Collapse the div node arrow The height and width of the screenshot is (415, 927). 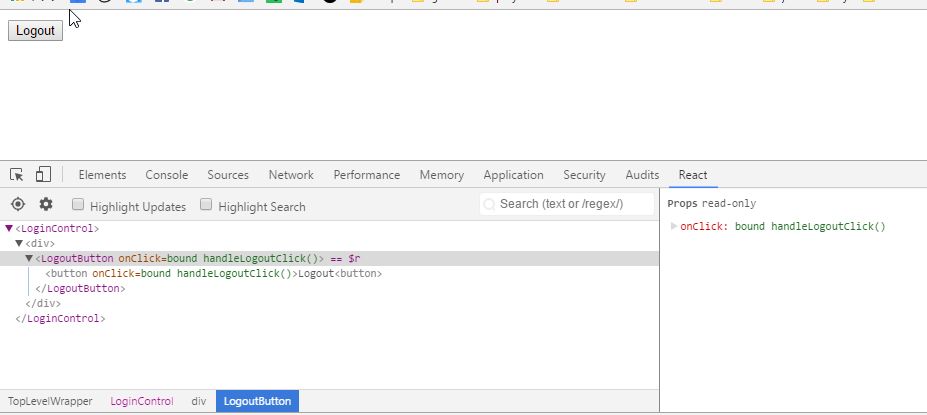(x=19, y=243)
